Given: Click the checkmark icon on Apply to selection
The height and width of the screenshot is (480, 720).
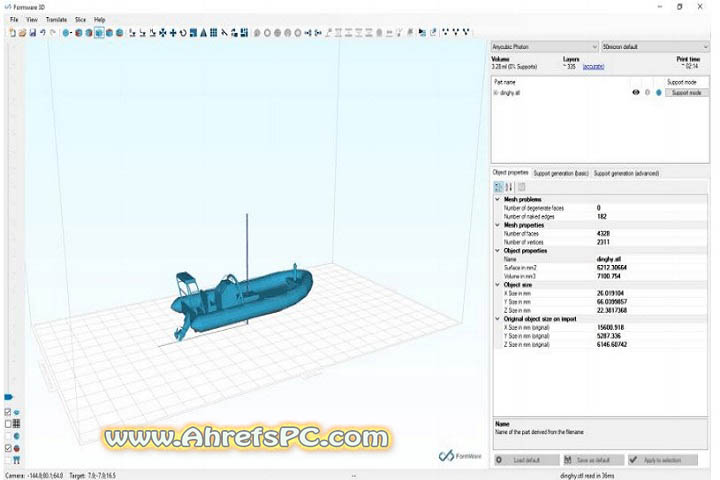Looking at the screenshot, I should point(634,460).
